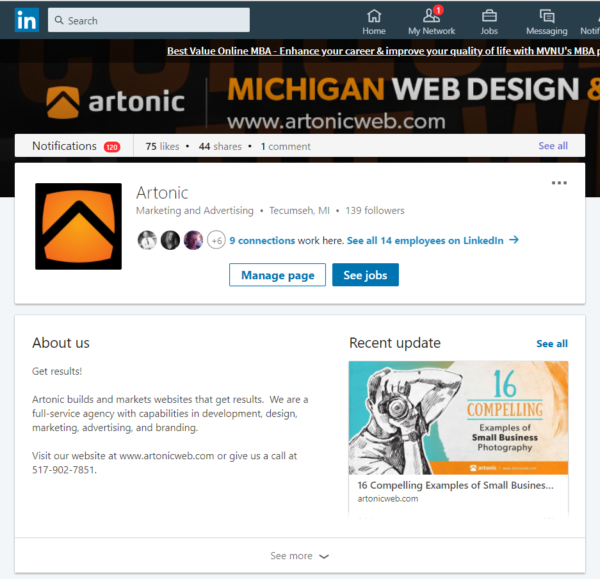Click the Get results! text
The width and height of the screenshot is (600, 579).
[x=57, y=371]
